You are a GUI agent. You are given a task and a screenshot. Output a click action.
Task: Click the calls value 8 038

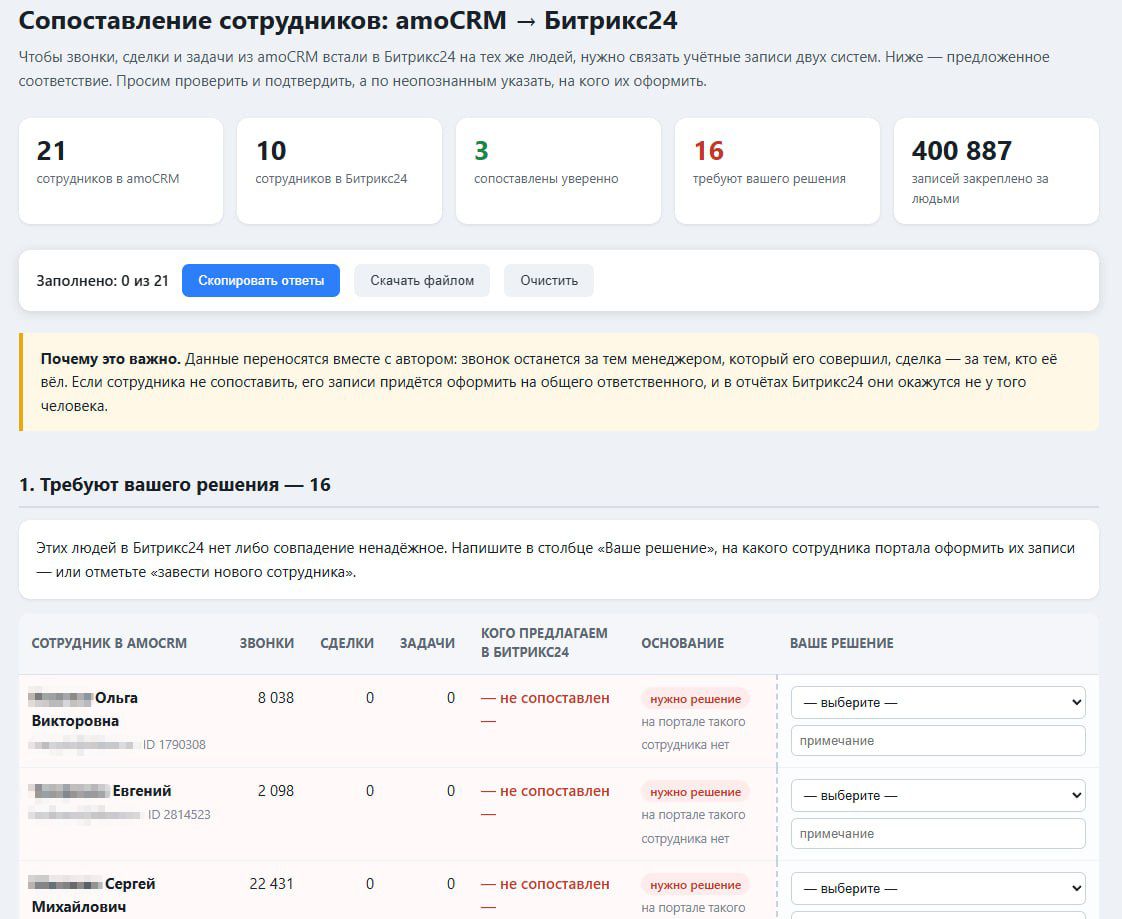click(x=275, y=698)
